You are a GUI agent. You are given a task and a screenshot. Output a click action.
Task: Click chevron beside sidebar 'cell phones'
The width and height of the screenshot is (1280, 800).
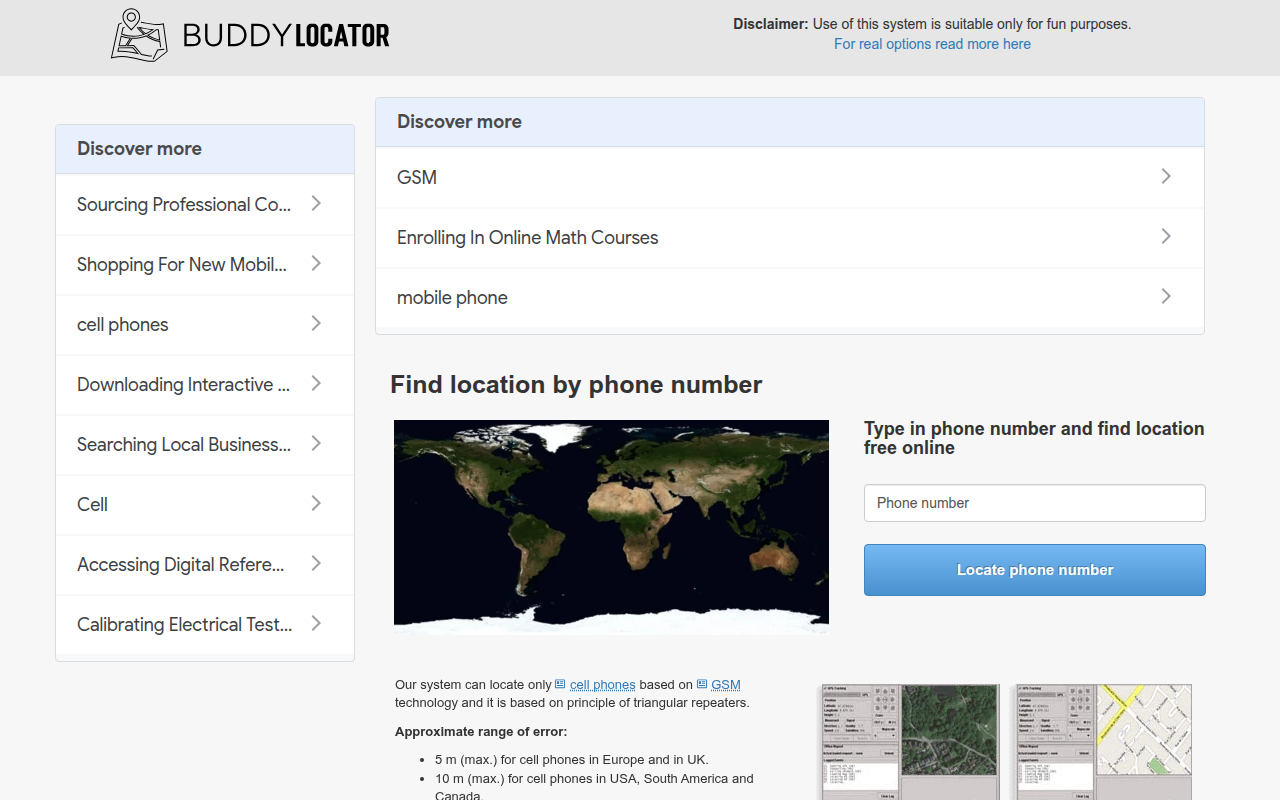(x=316, y=323)
